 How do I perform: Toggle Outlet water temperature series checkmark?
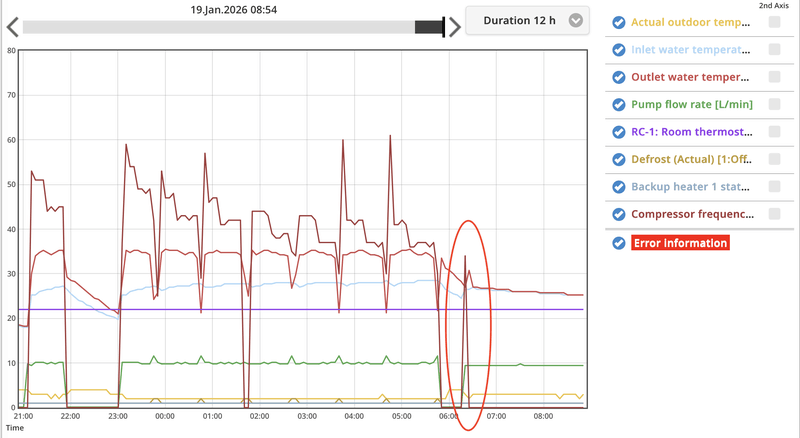619,77
